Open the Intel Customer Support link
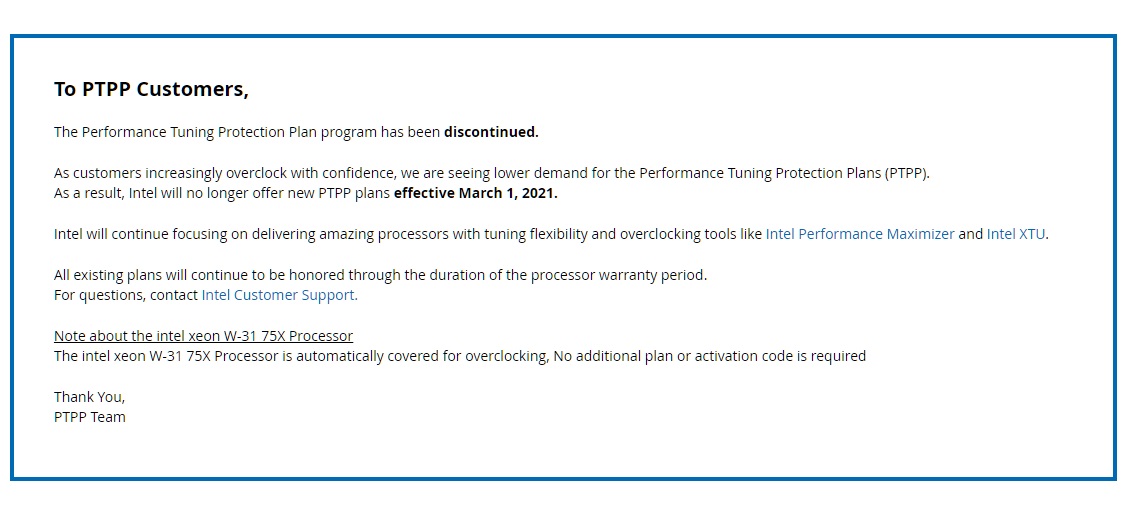The height and width of the screenshot is (510, 1138). tap(279, 295)
